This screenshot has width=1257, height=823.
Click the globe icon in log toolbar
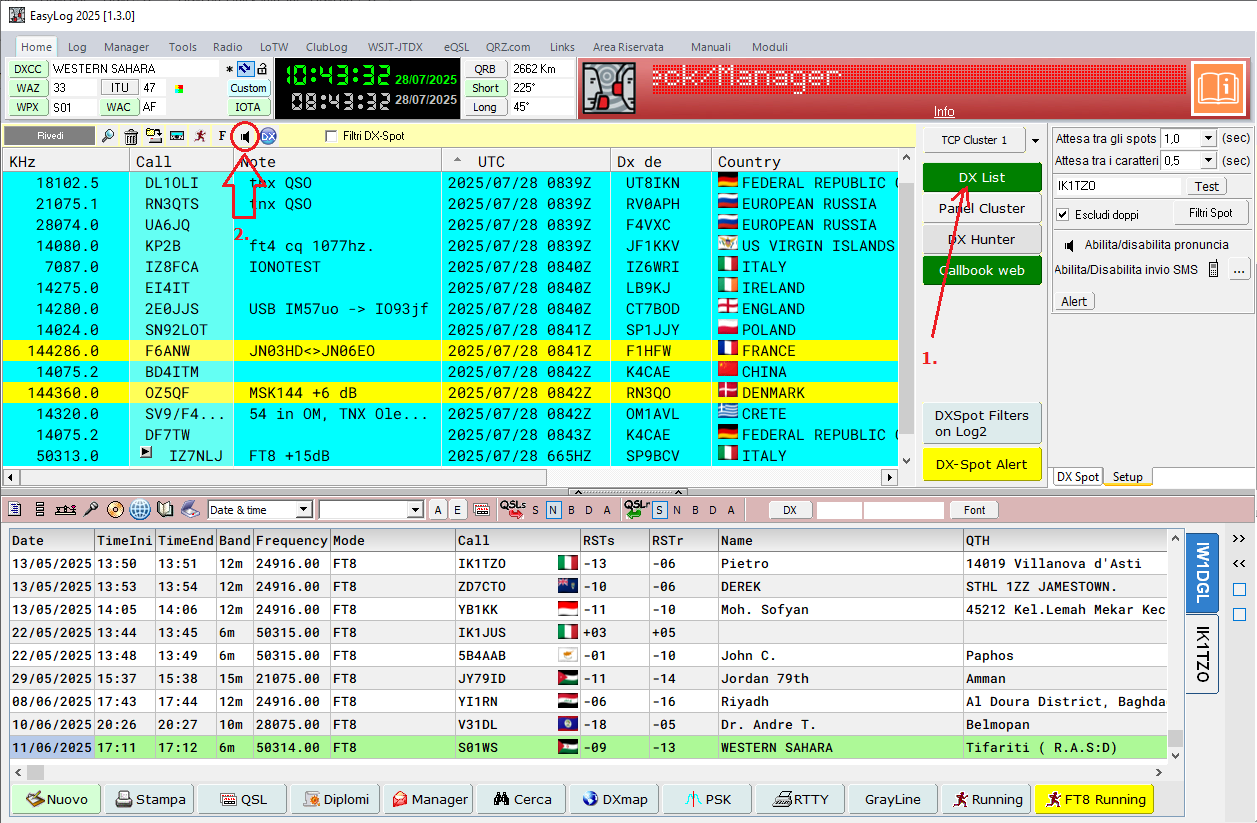pyautogui.click(x=139, y=510)
